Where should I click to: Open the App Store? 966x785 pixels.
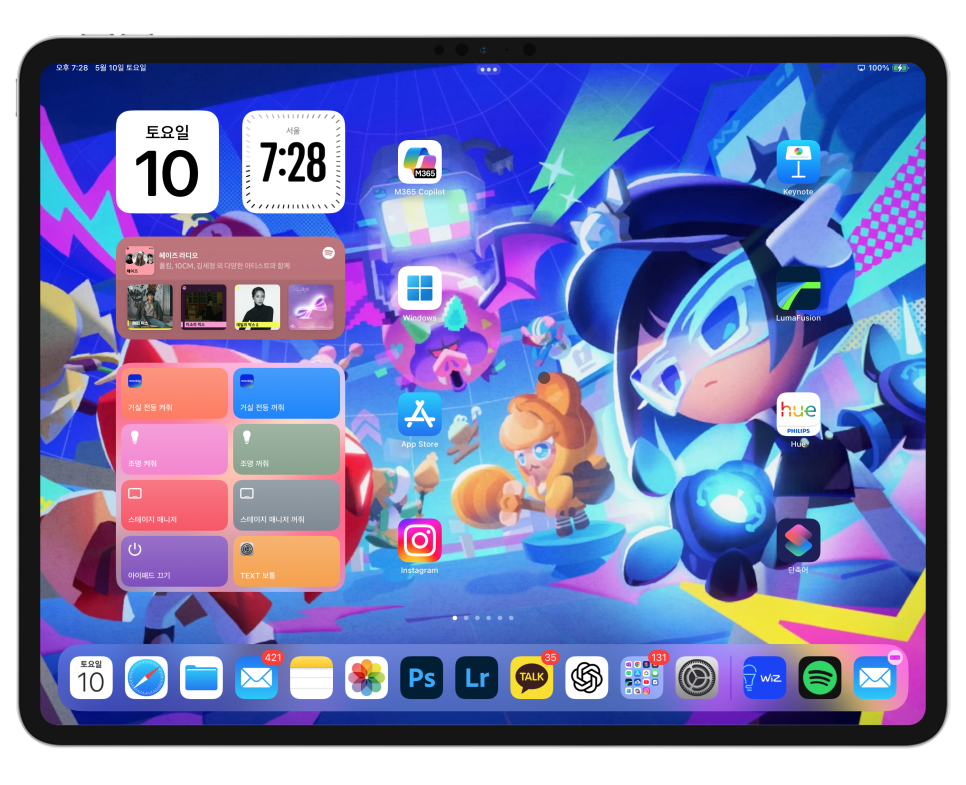tap(420, 415)
